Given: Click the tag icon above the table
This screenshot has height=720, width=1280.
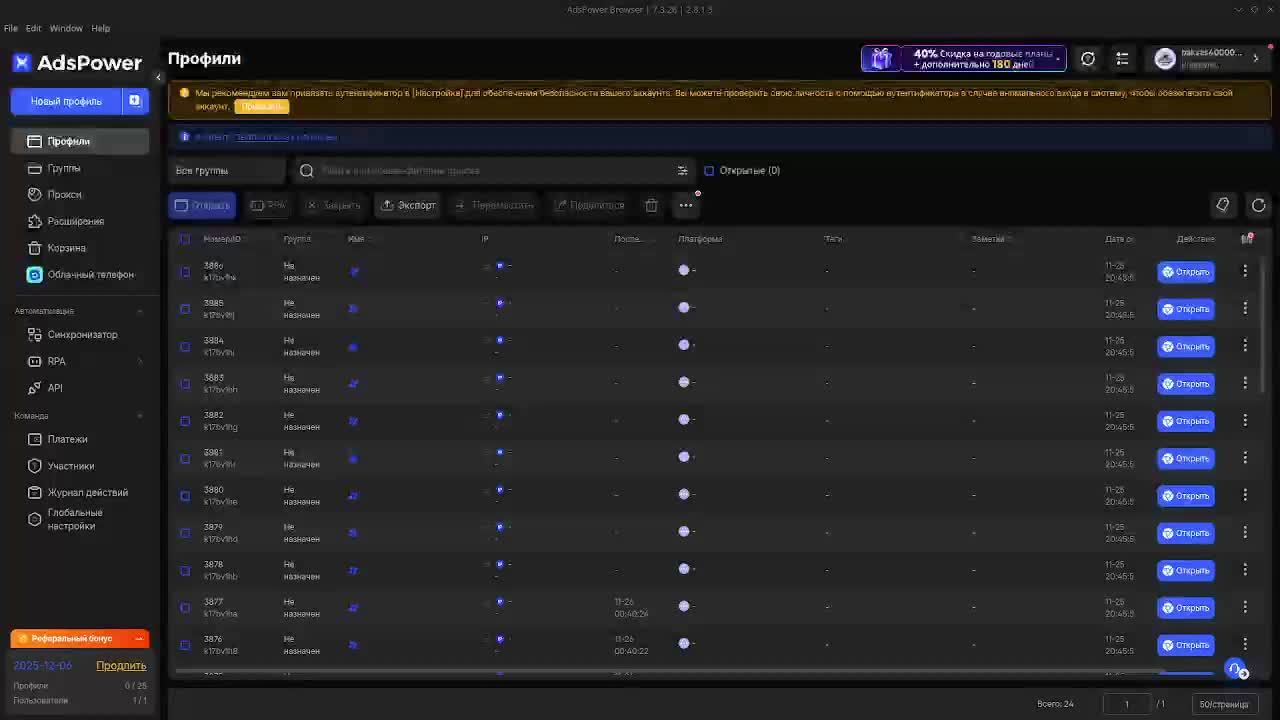Looking at the screenshot, I should [1222, 205].
